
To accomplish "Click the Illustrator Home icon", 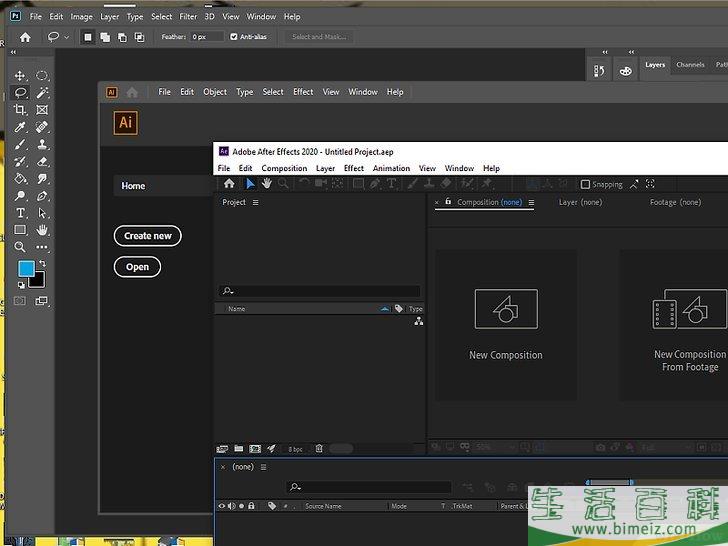I will point(132,92).
